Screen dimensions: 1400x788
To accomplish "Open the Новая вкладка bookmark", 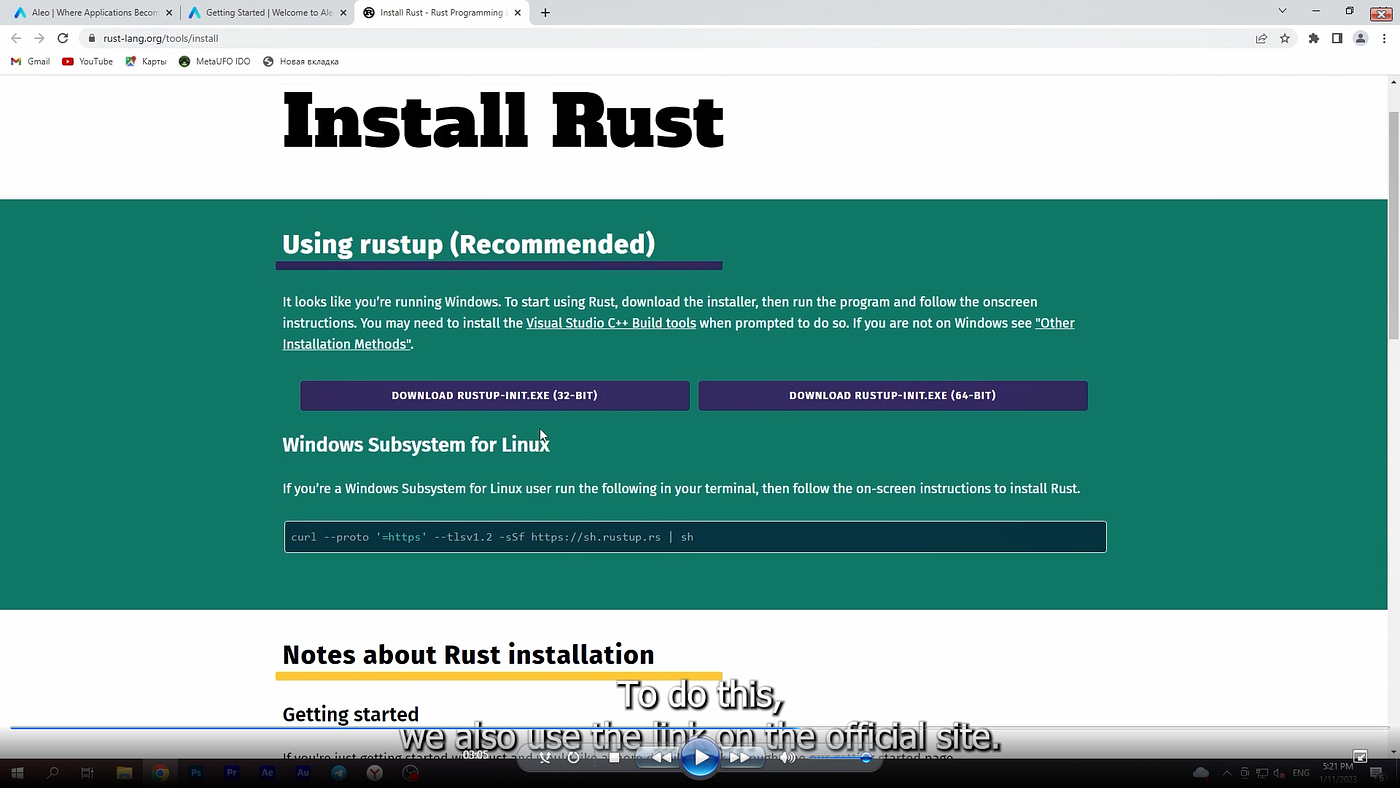I will click(301, 61).
